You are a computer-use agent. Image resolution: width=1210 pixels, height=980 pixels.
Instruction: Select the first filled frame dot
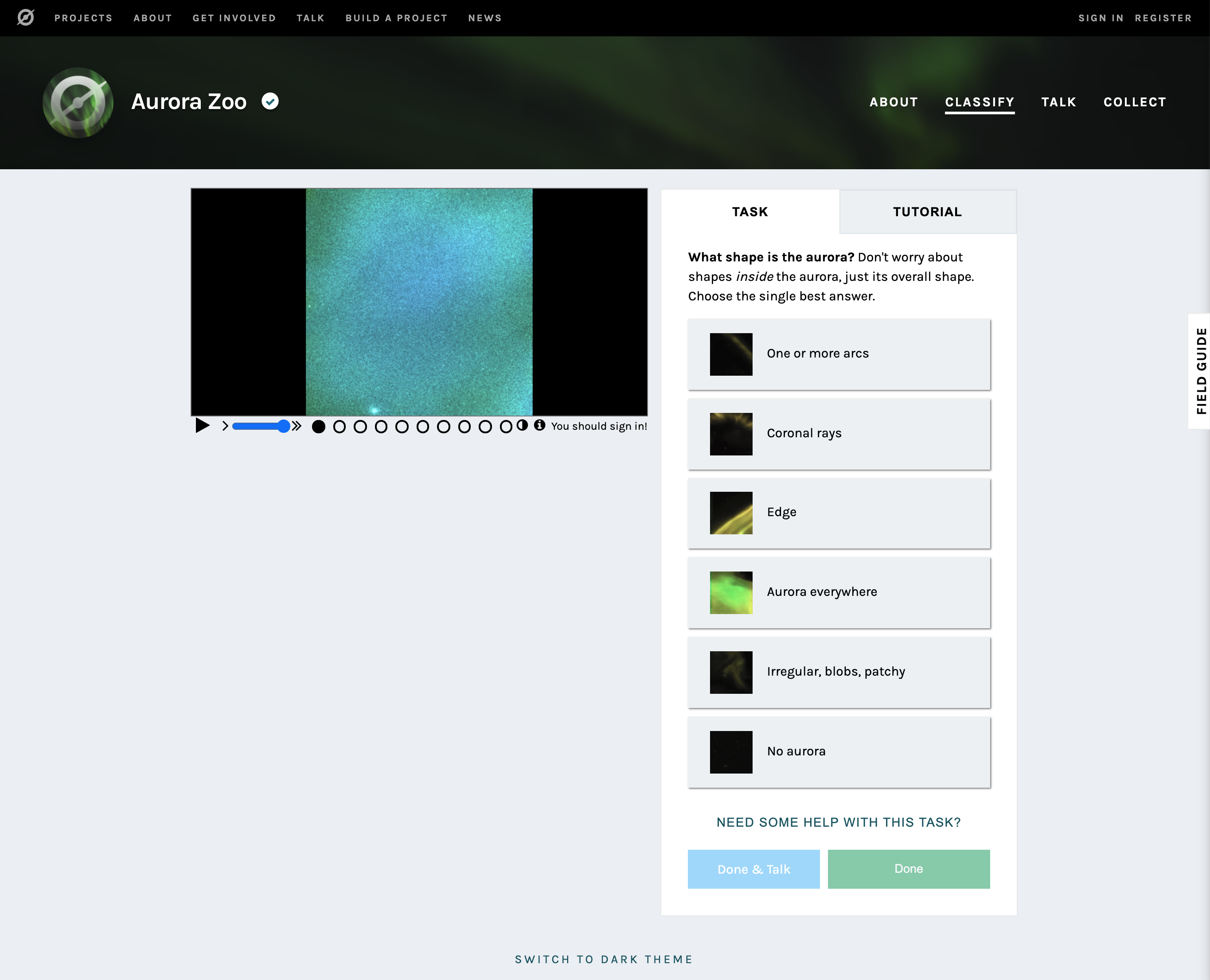click(318, 427)
